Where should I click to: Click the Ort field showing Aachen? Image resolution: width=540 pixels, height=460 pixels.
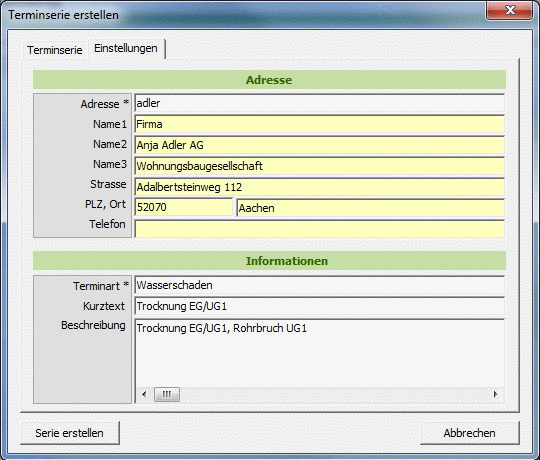click(x=371, y=208)
